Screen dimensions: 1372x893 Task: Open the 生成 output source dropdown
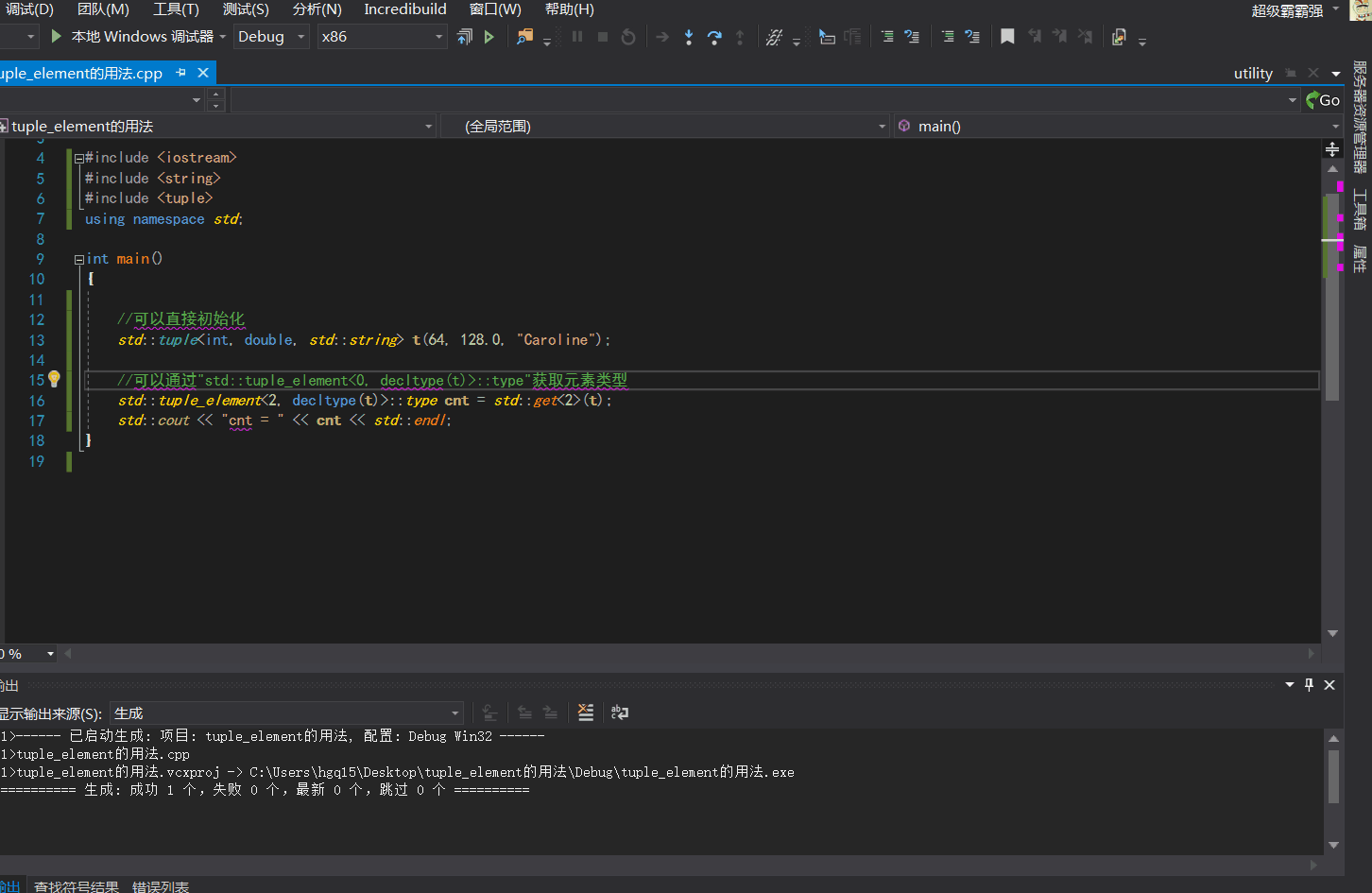tap(286, 713)
